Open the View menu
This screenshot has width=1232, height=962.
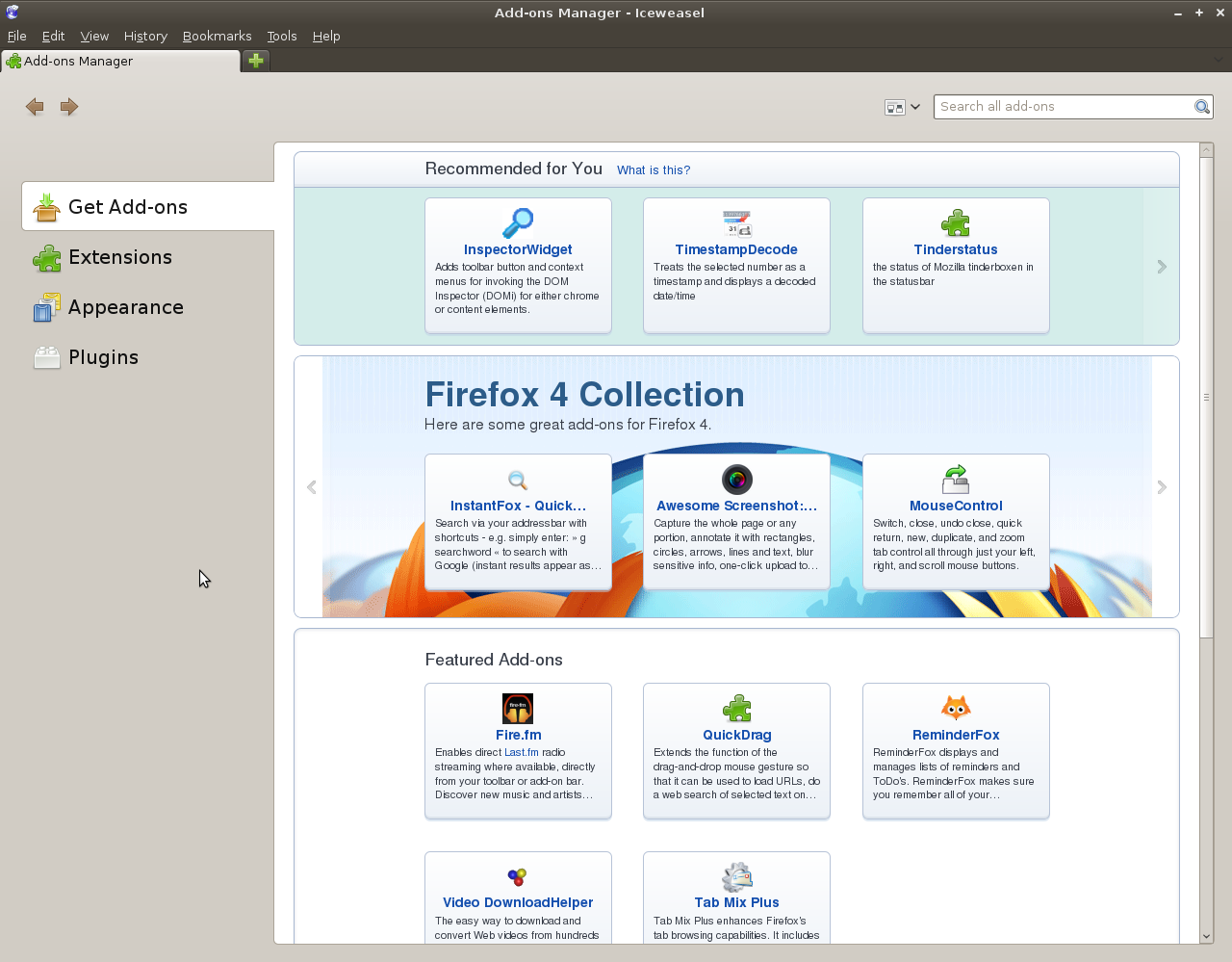[x=94, y=36]
